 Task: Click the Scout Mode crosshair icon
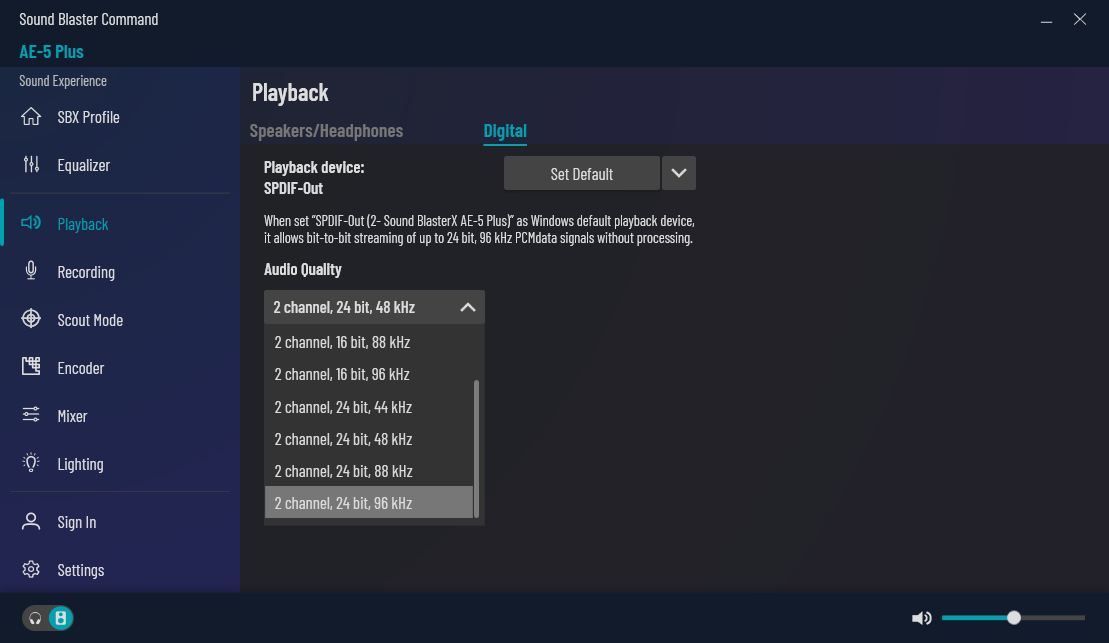[31, 318]
